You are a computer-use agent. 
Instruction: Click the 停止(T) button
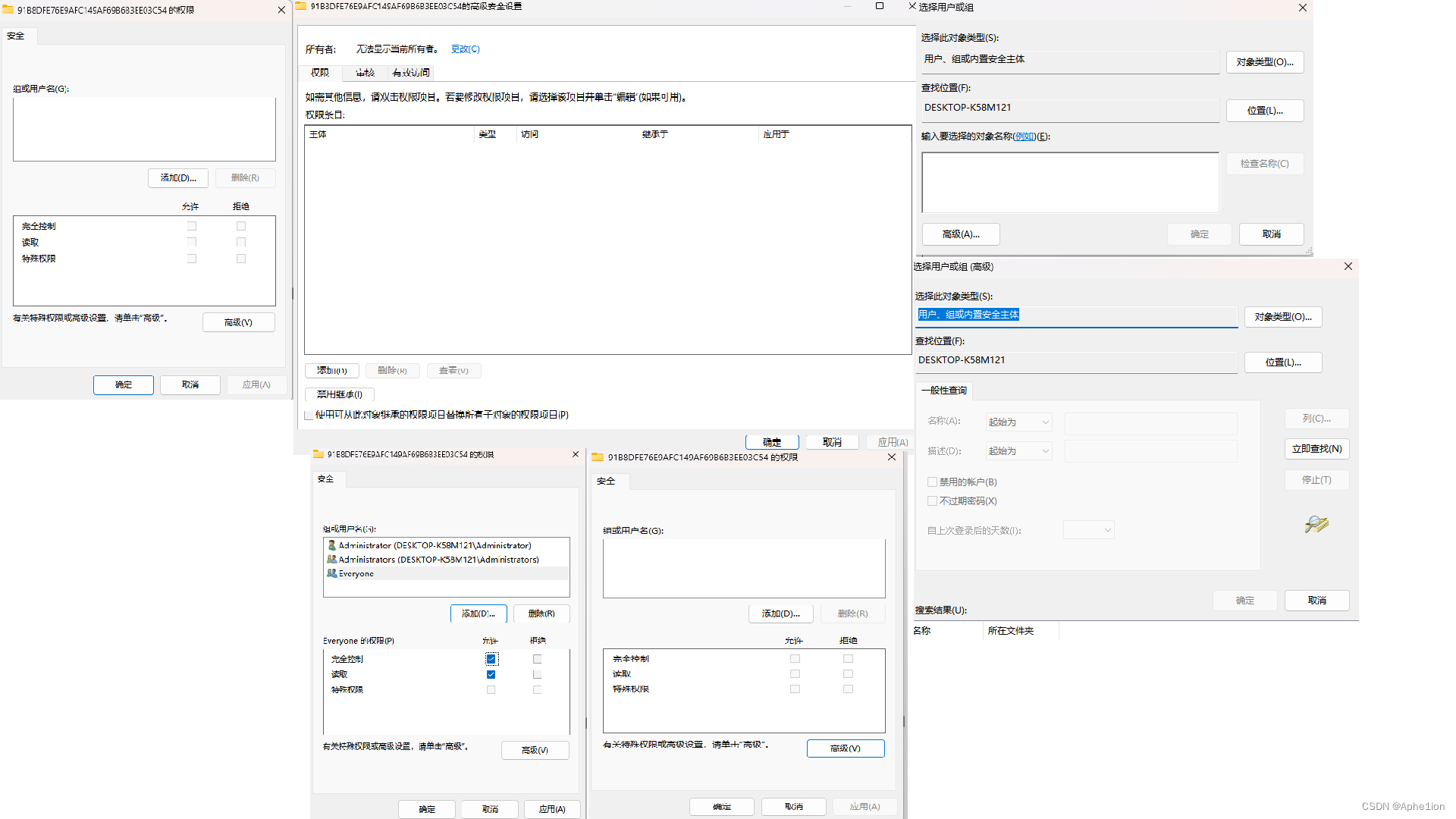click(x=1316, y=480)
